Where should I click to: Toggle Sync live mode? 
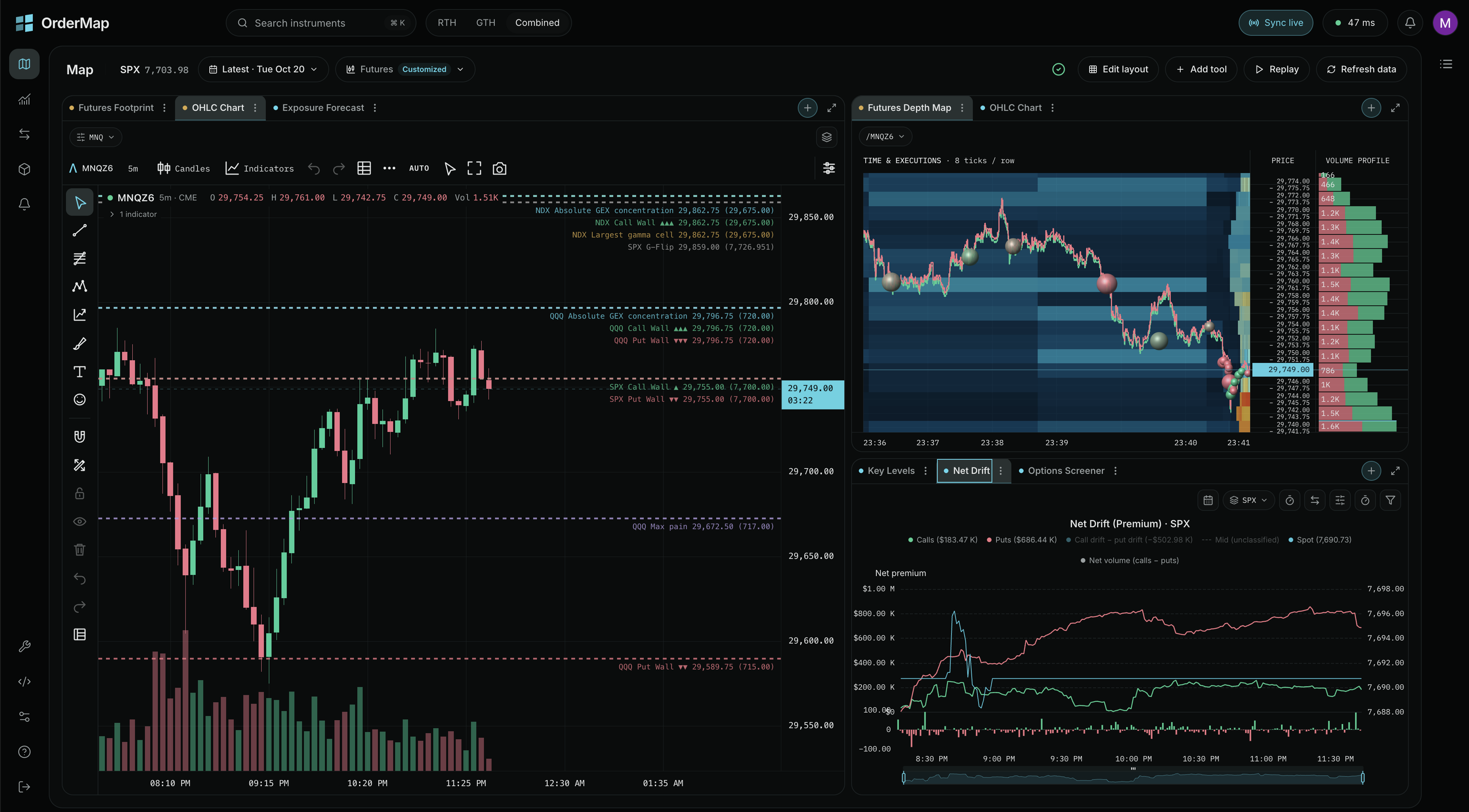pos(1276,23)
